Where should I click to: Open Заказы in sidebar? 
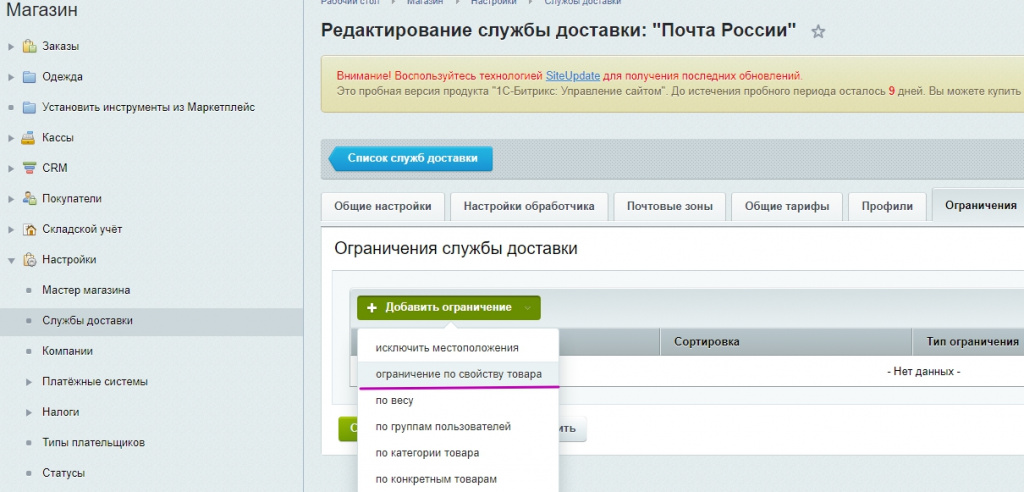pos(61,46)
